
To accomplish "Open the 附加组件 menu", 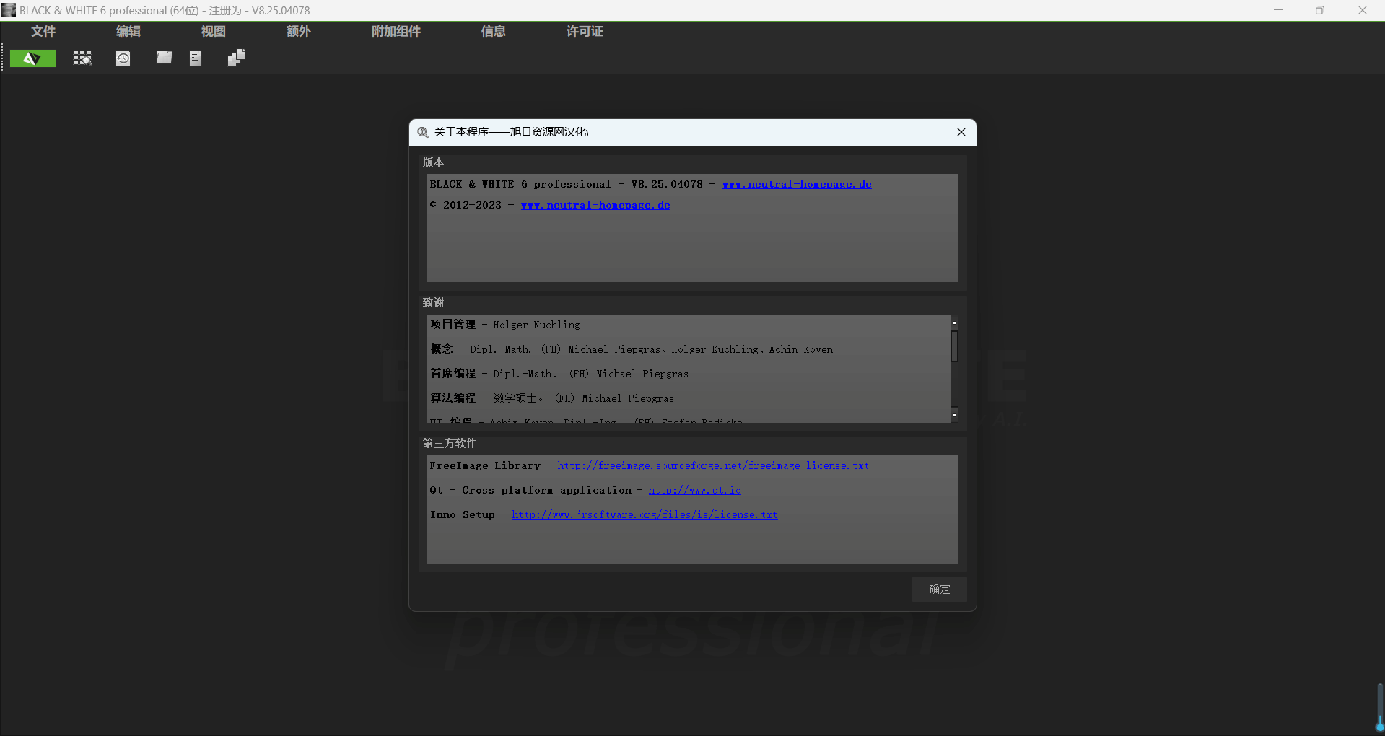I will pos(396,31).
